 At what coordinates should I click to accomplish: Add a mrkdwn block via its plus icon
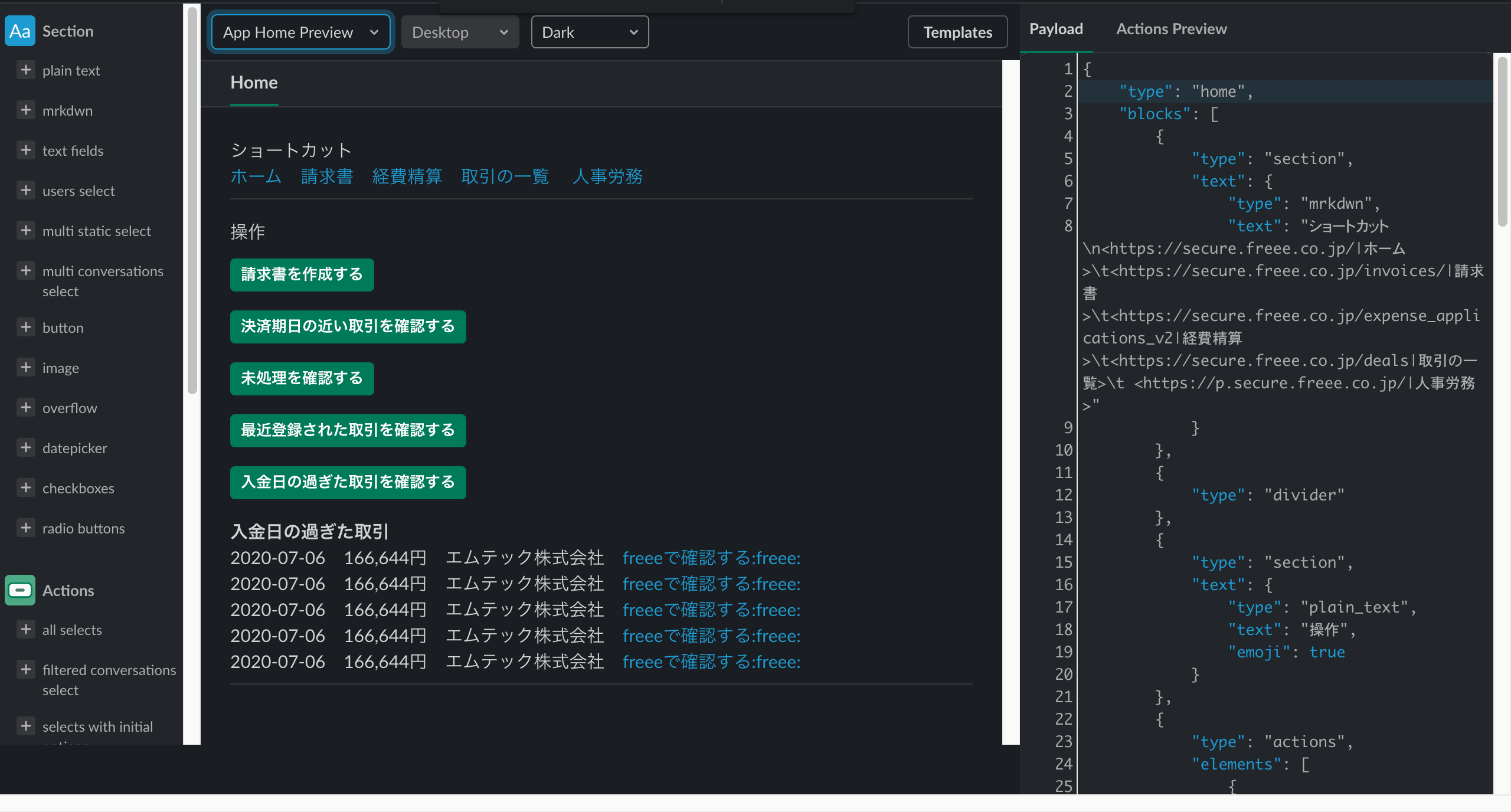[x=26, y=110]
